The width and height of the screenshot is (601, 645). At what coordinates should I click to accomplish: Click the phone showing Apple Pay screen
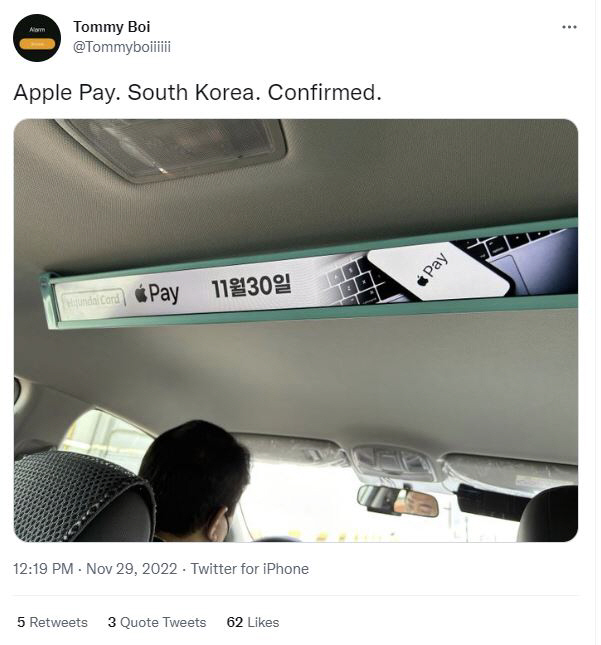tap(441, 271)
